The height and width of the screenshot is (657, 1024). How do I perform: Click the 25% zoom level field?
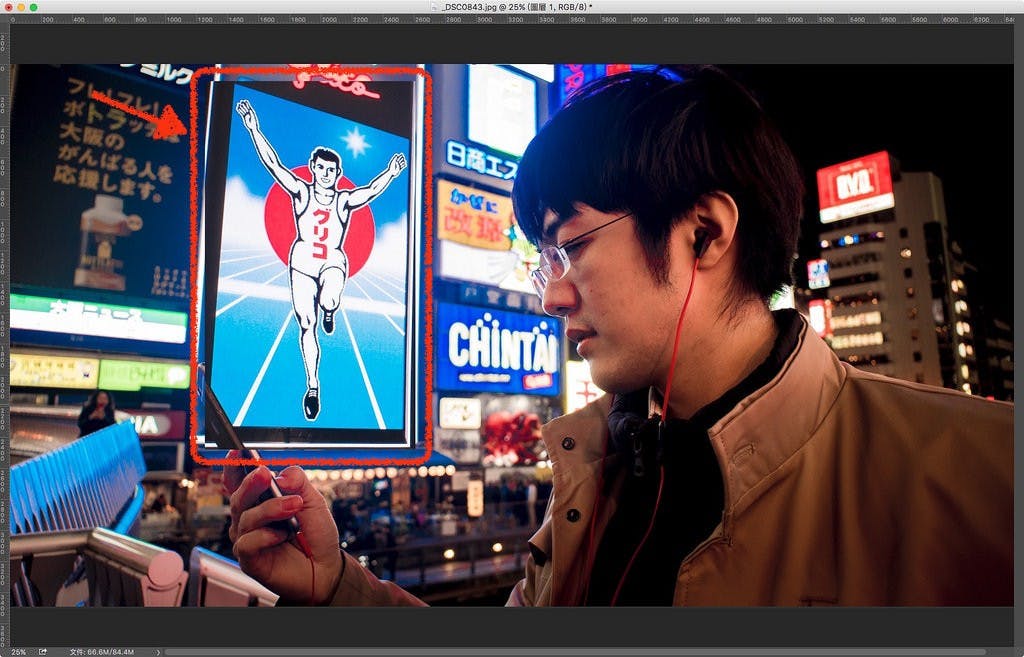[18, 652]
